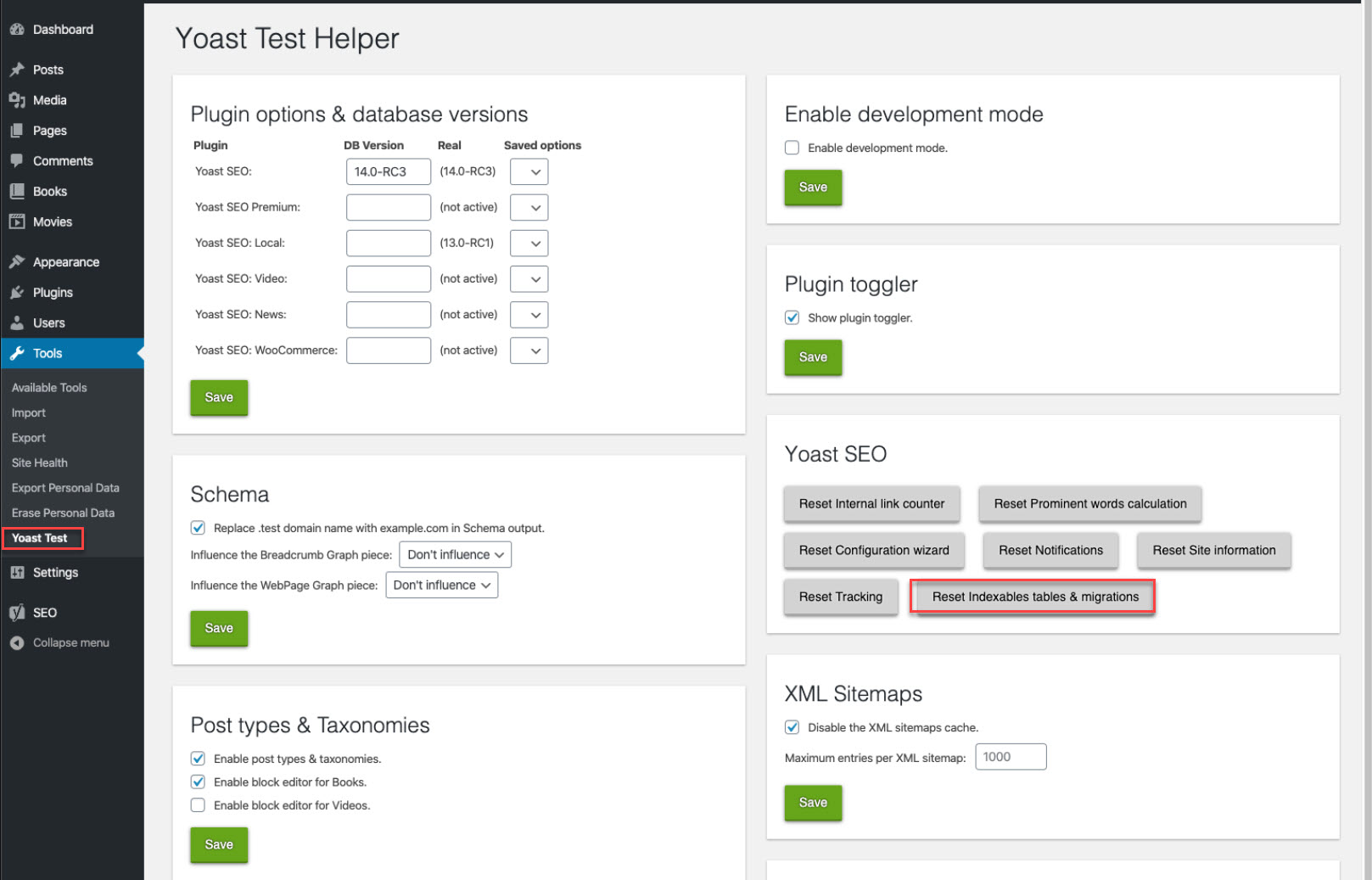Save the Schema section
This screenshot has width=1372, height=880.
pyautogui.click(x=219, y=629)
